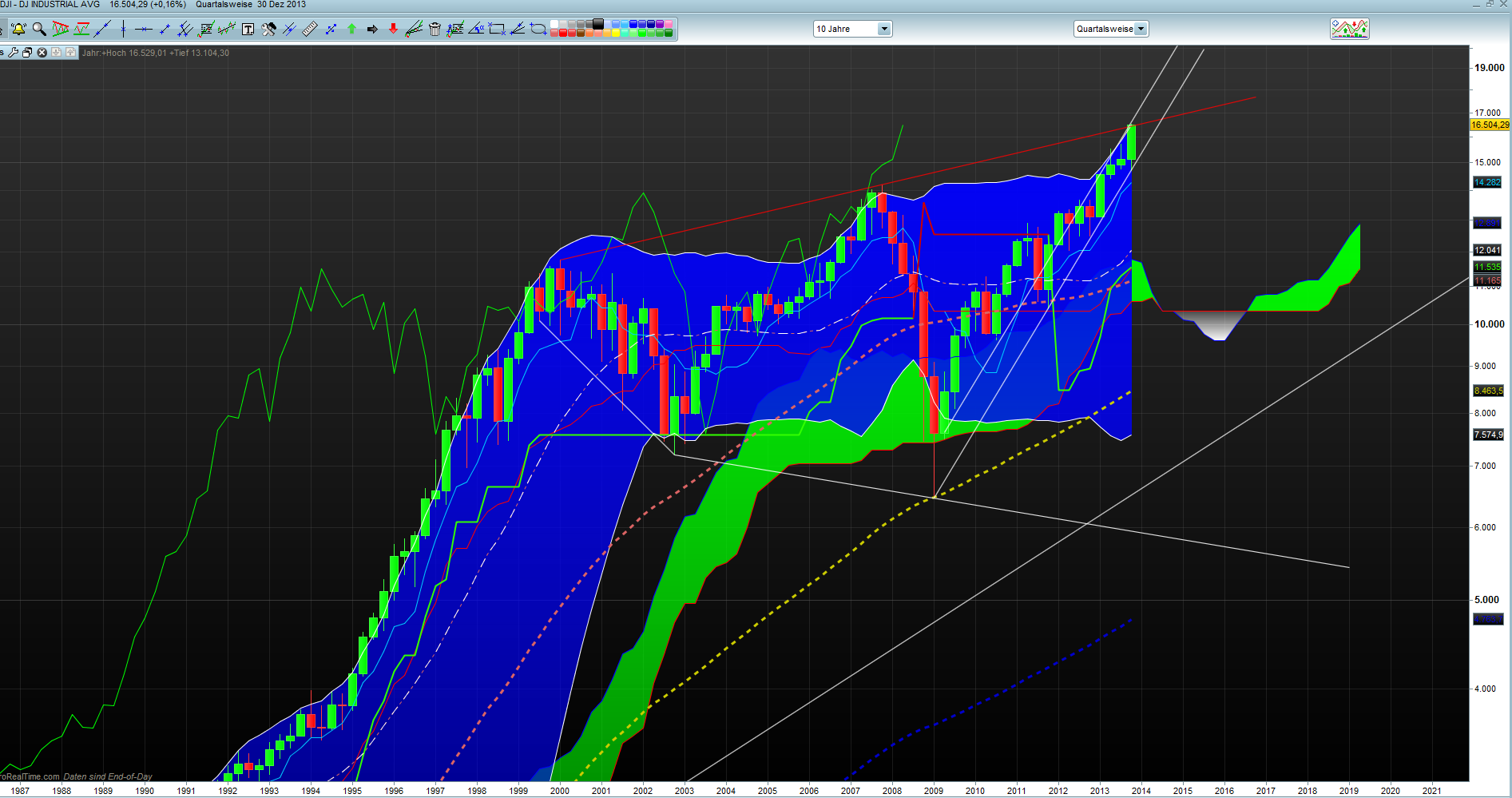Select the ruler measurement tool

point(310,30)
